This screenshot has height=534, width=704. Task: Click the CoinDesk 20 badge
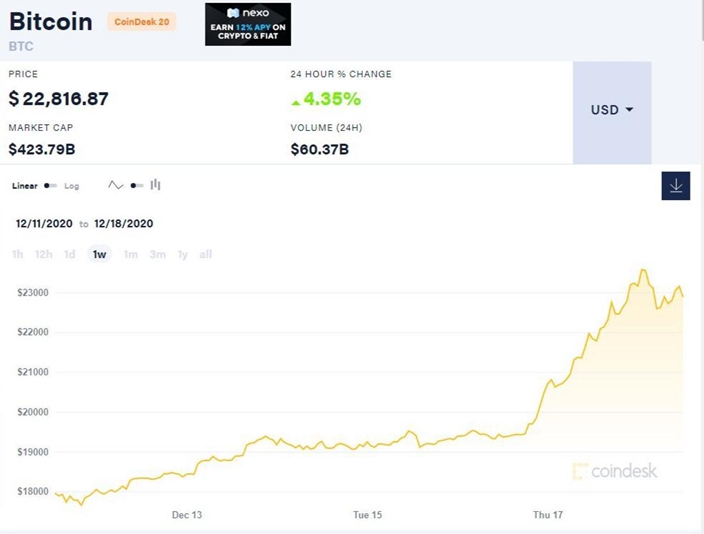[141, 22]
